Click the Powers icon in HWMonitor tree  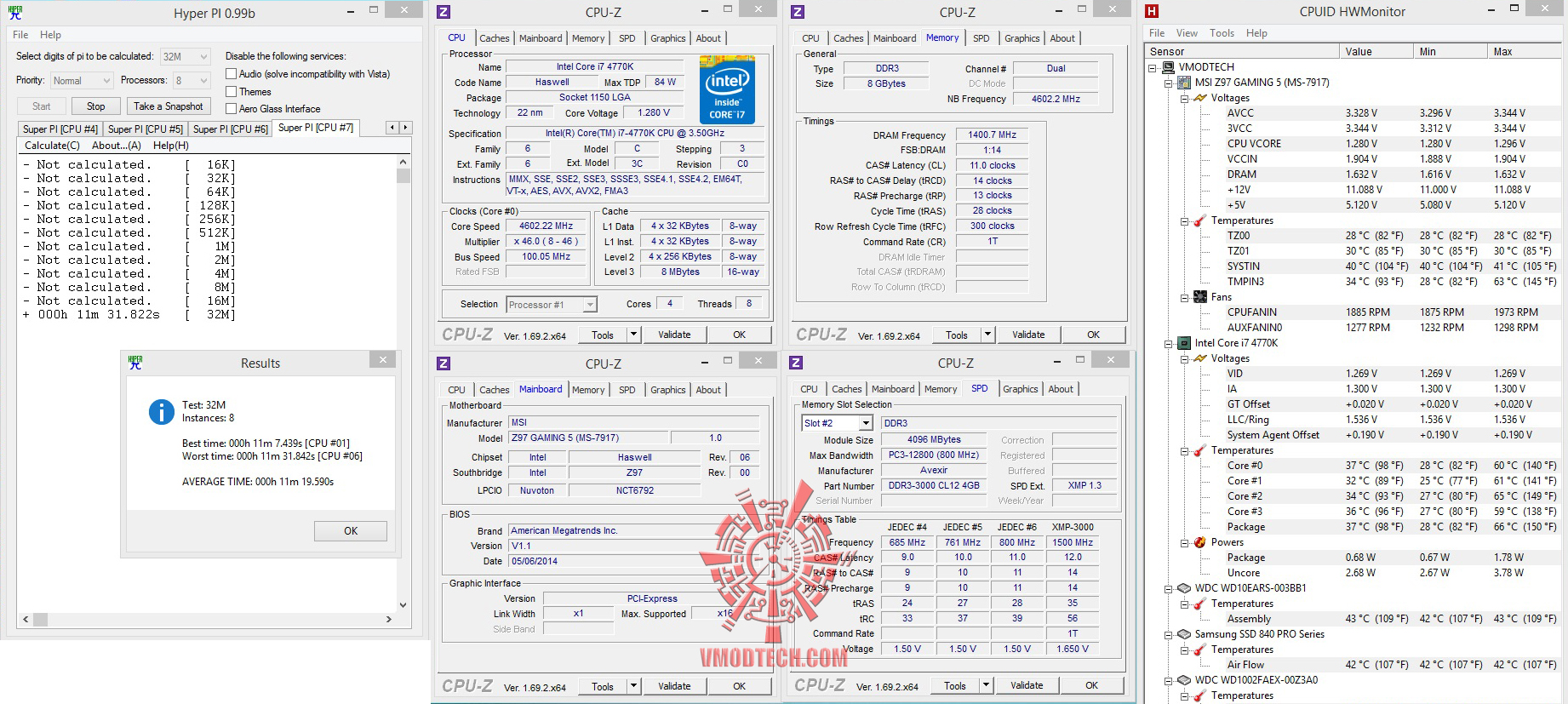pyautogui.click(x=1200, y=542)
